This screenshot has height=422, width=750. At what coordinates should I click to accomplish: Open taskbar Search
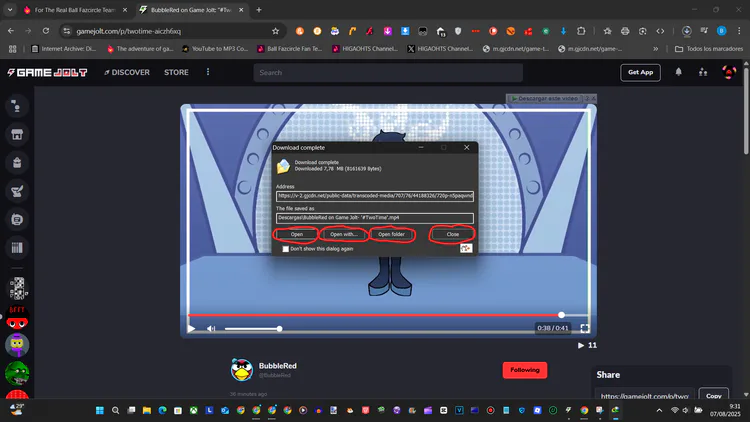tap(115, 410)
